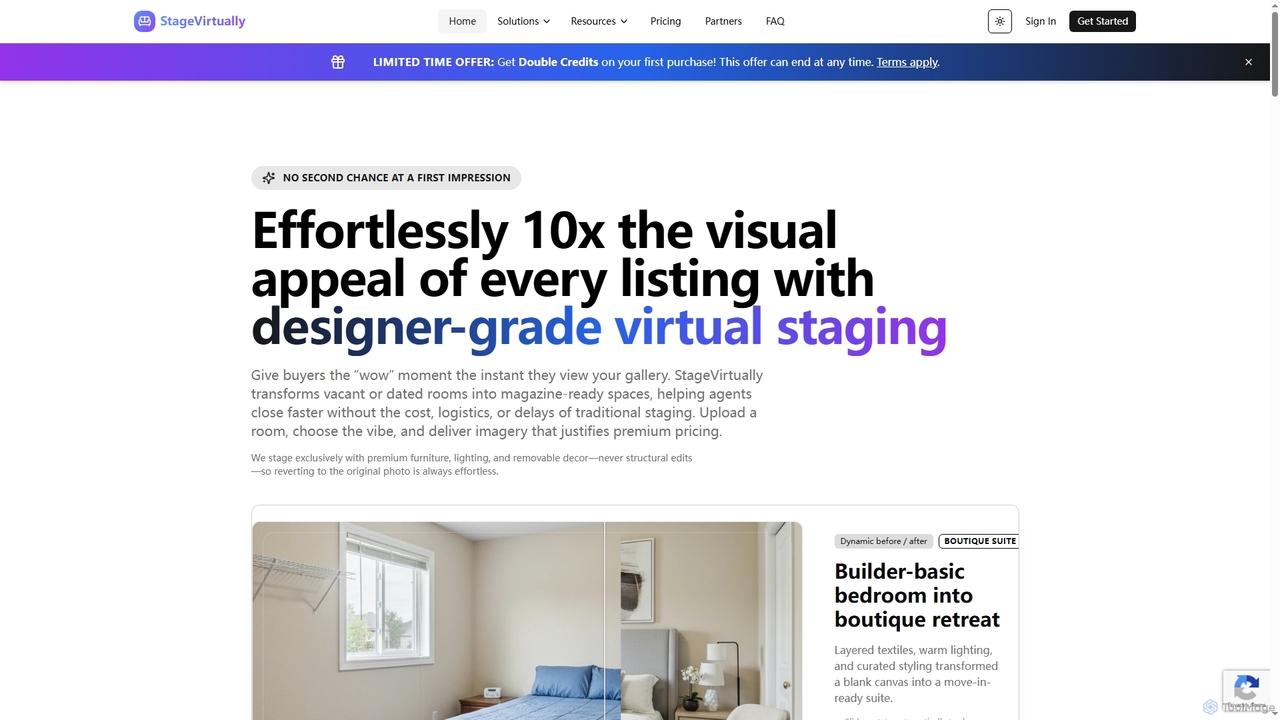Click the Builder-basic bedroom into boutique retreat heading
Screen dimensions: 1280x720
tap(917, 595)
